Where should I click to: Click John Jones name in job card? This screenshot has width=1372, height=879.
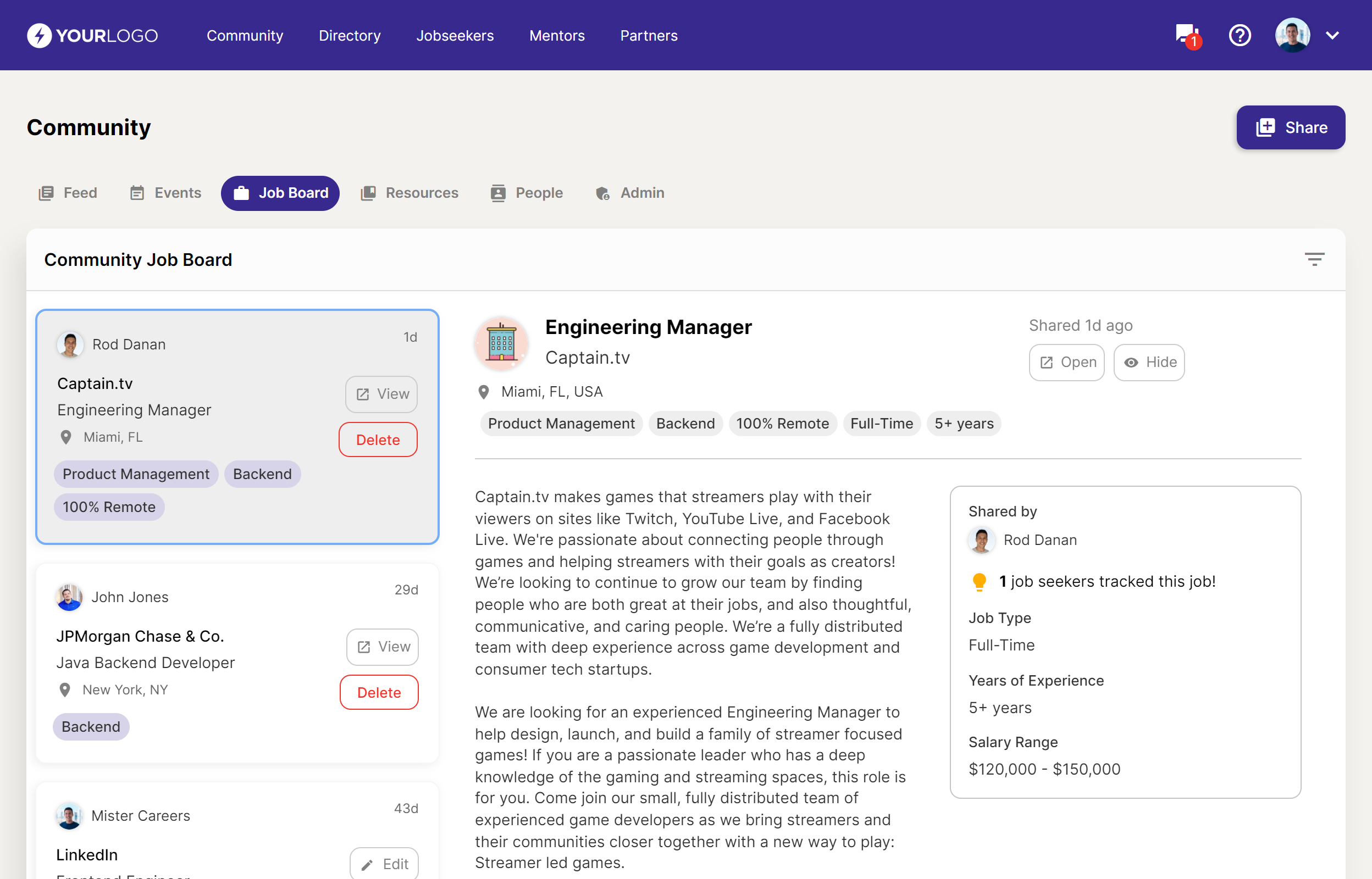[130, 597]
